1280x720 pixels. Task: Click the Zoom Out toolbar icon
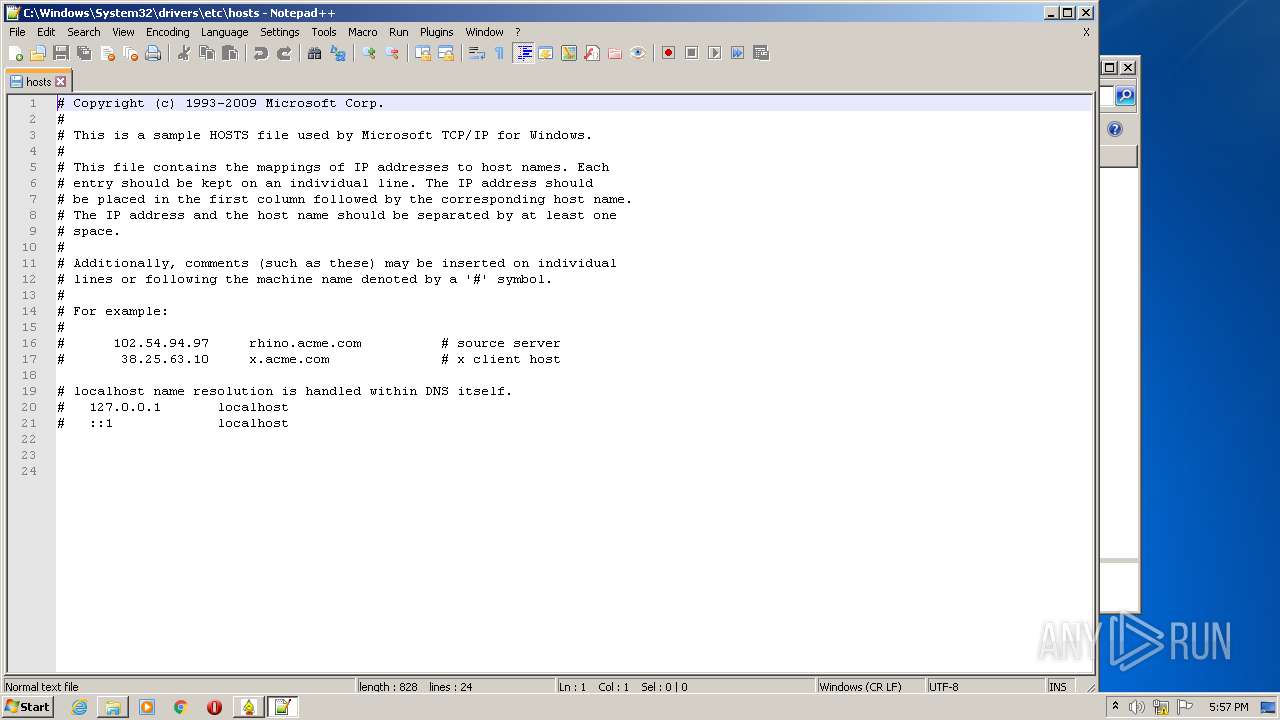[392, 53]
